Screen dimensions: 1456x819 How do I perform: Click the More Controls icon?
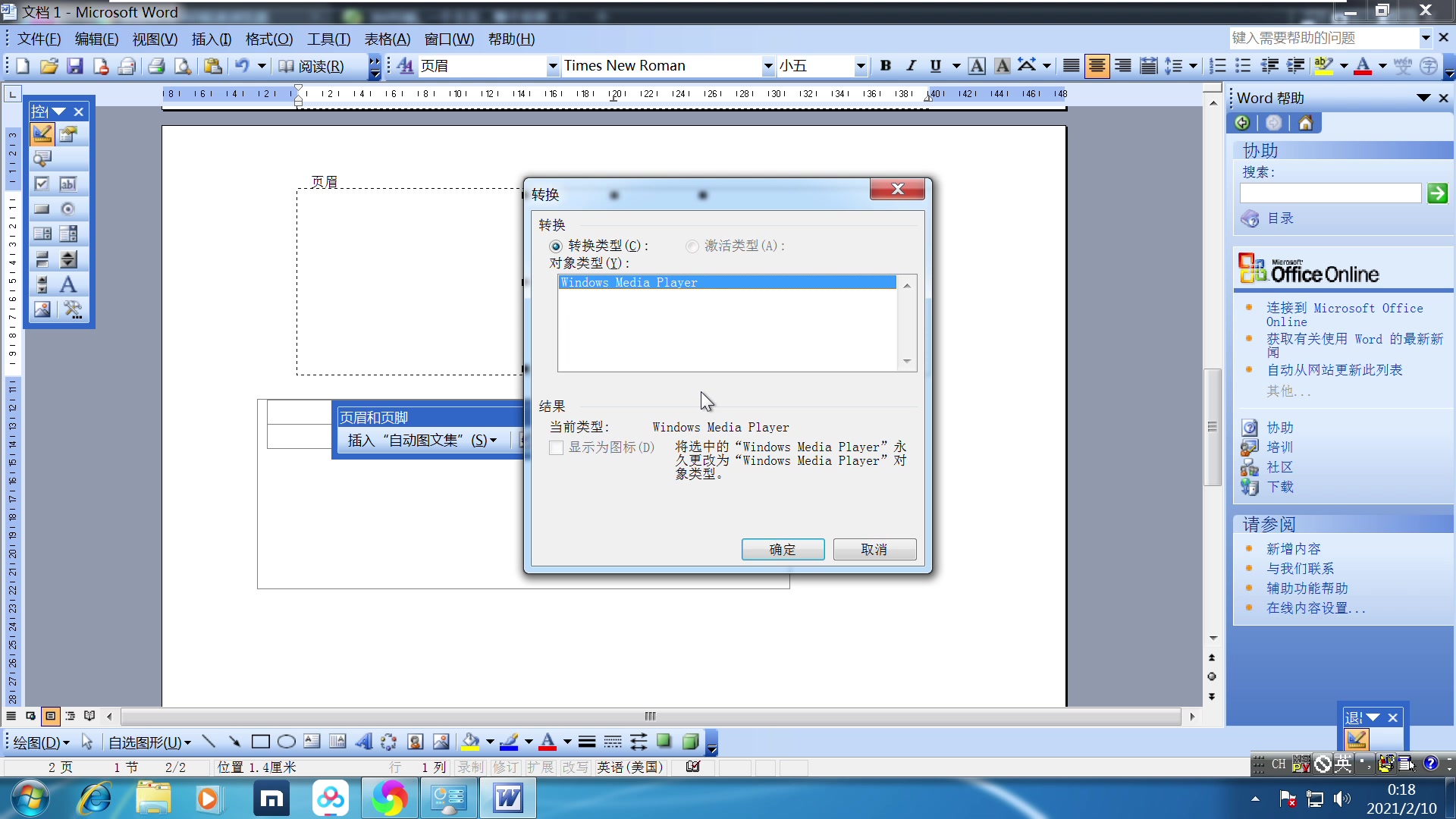tap(73, 309)
